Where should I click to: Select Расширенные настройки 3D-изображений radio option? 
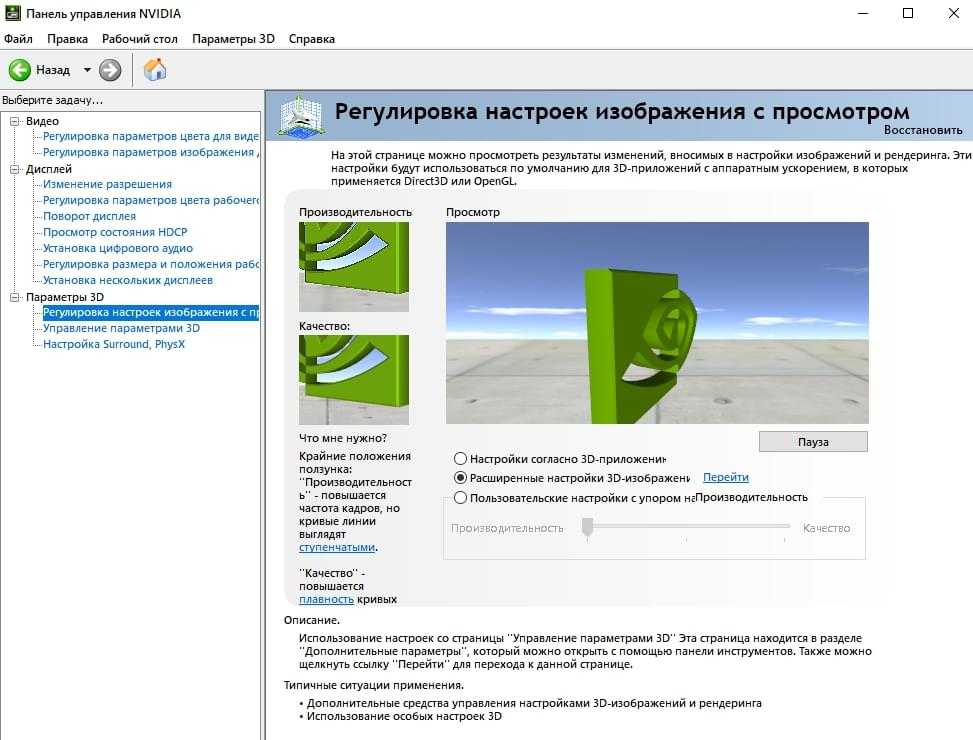(460, 478)
